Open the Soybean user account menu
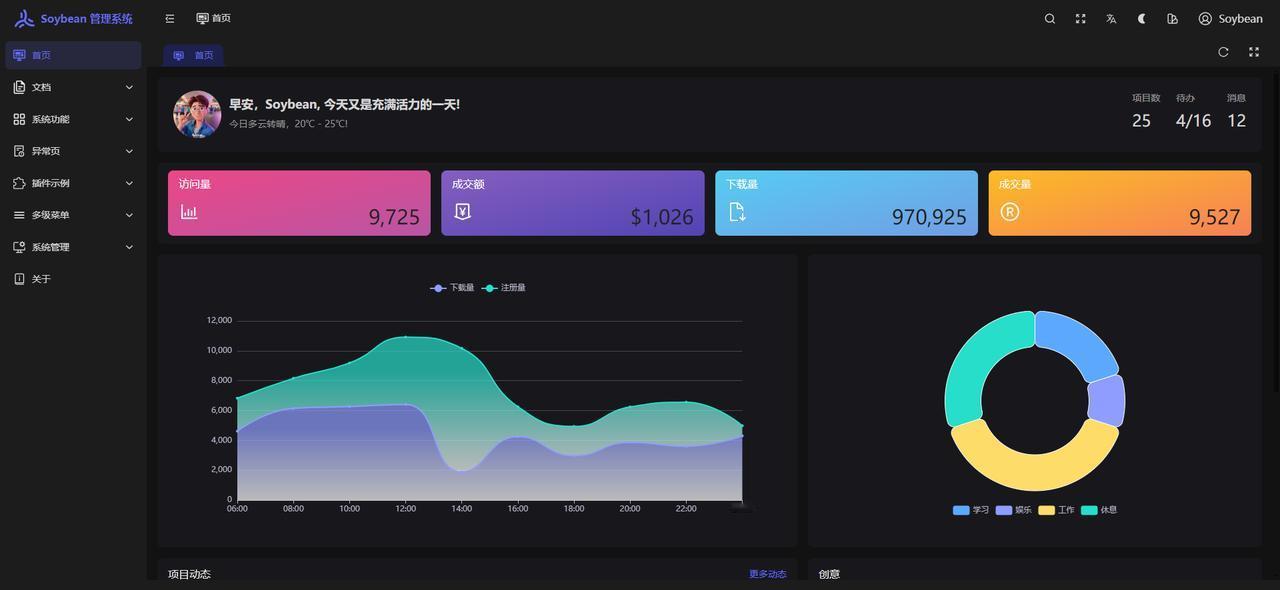 (1230, 19)
